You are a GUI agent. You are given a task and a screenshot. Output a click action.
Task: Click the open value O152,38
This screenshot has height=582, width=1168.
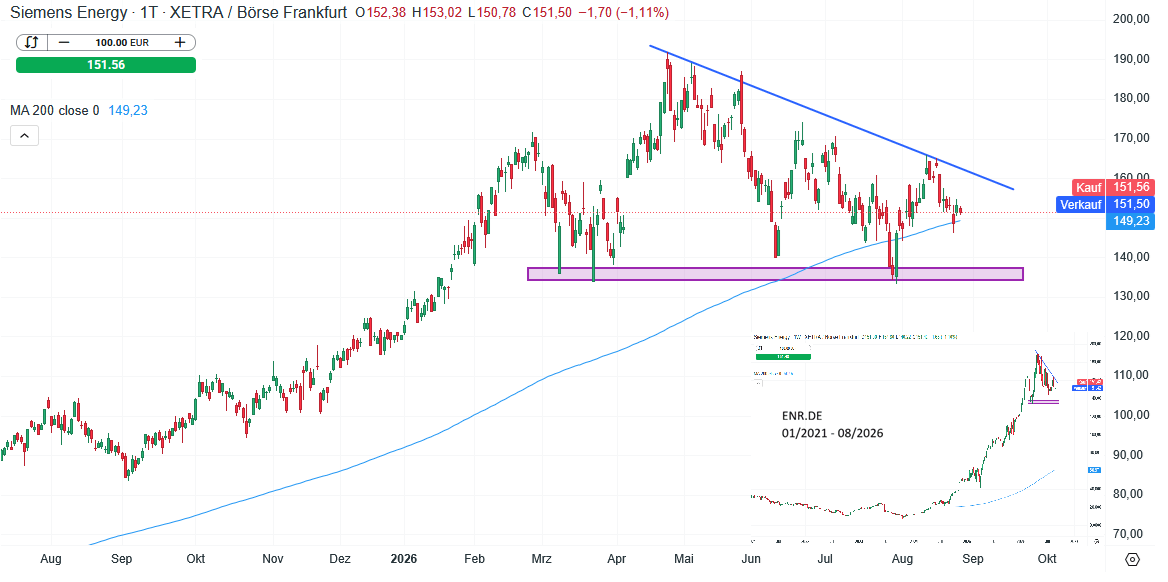pos(381,13)
